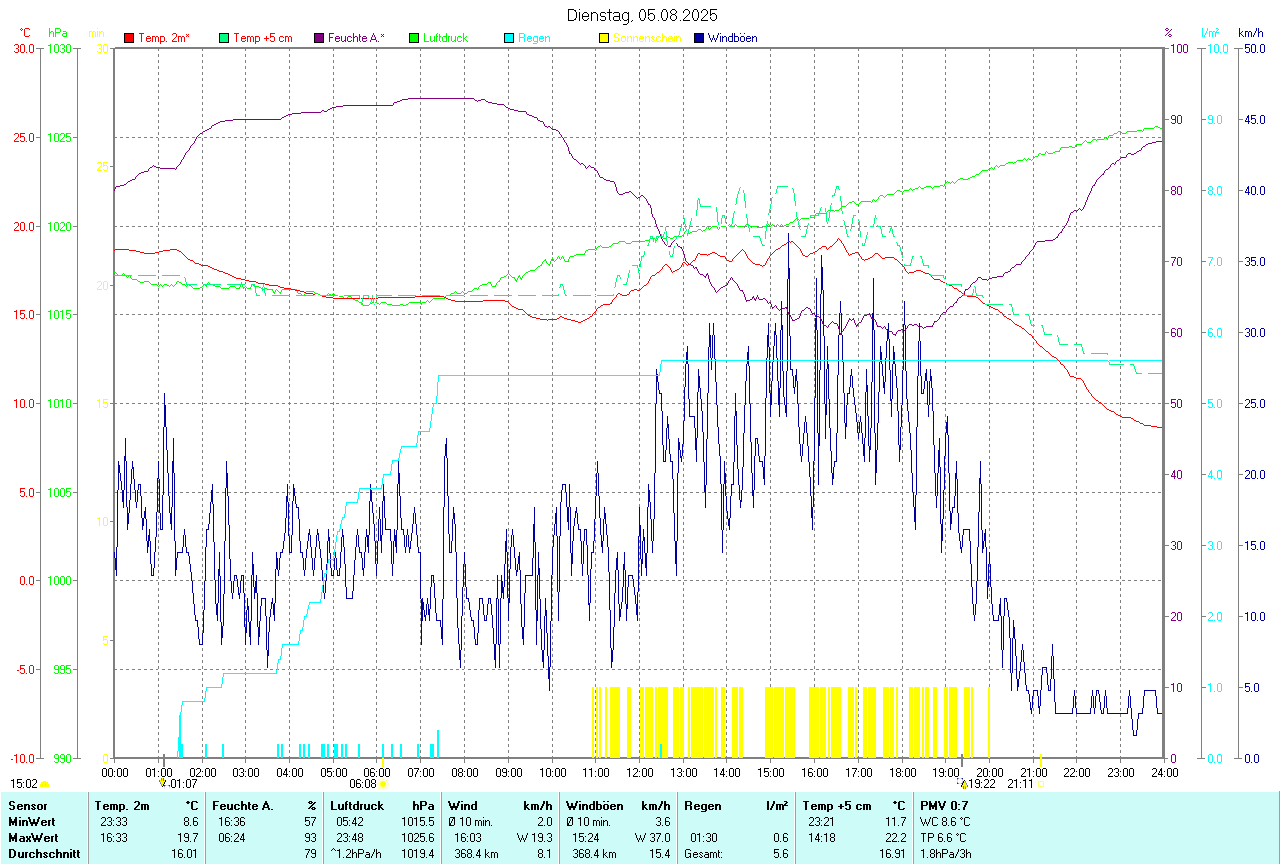
Task: Click the sunrise sun icon at 06:08
Action: (382, 785)
